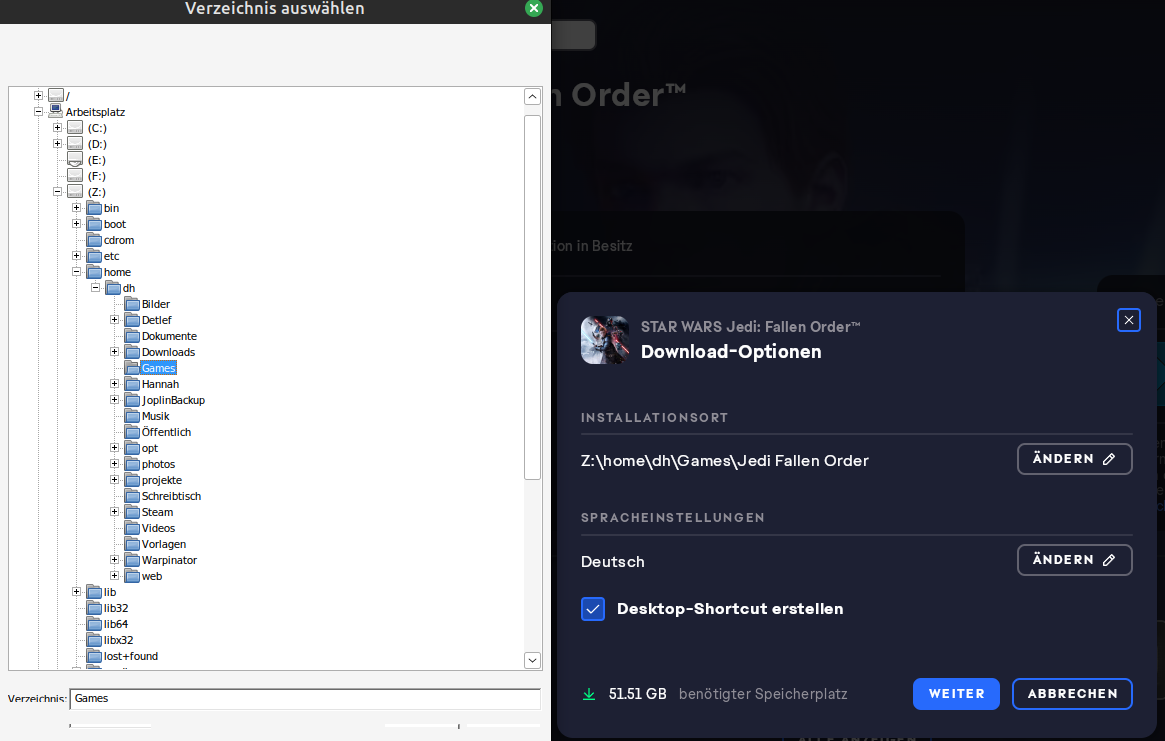Click the green download arrow icon
1165x741 pixels.
588,694
